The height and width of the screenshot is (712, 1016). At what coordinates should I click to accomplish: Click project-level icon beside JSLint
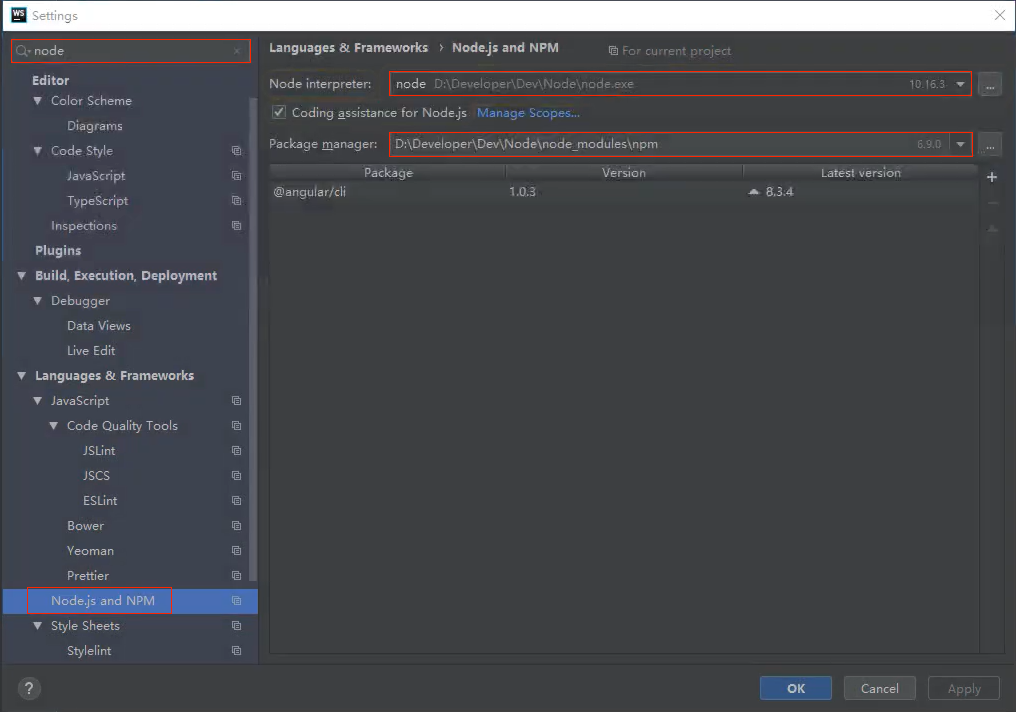tap(237, 450)
